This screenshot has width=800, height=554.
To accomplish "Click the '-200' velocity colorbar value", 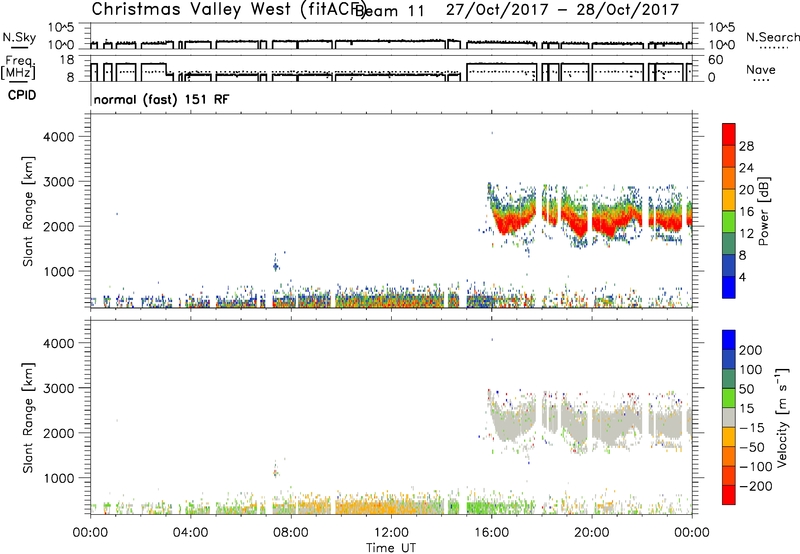I will pyautogui.click(x=756, y=486).
